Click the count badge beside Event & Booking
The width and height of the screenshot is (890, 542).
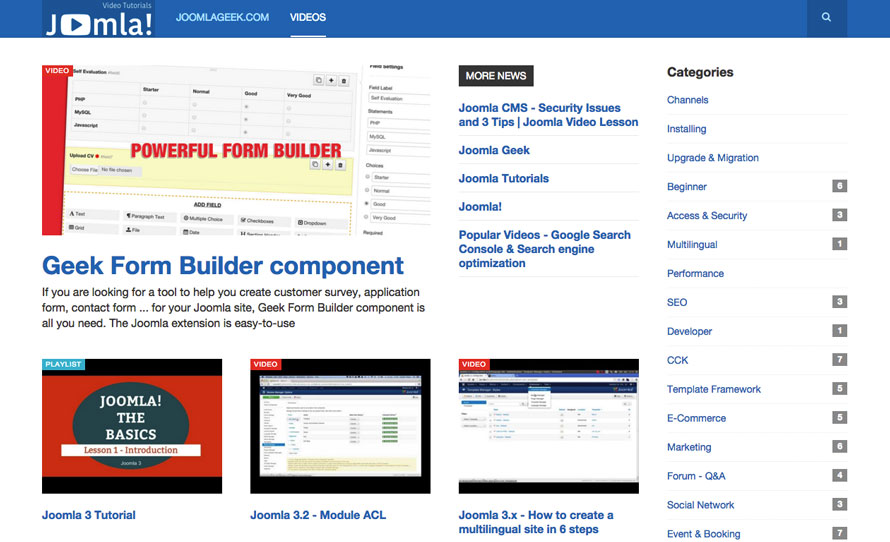[839, 533]
